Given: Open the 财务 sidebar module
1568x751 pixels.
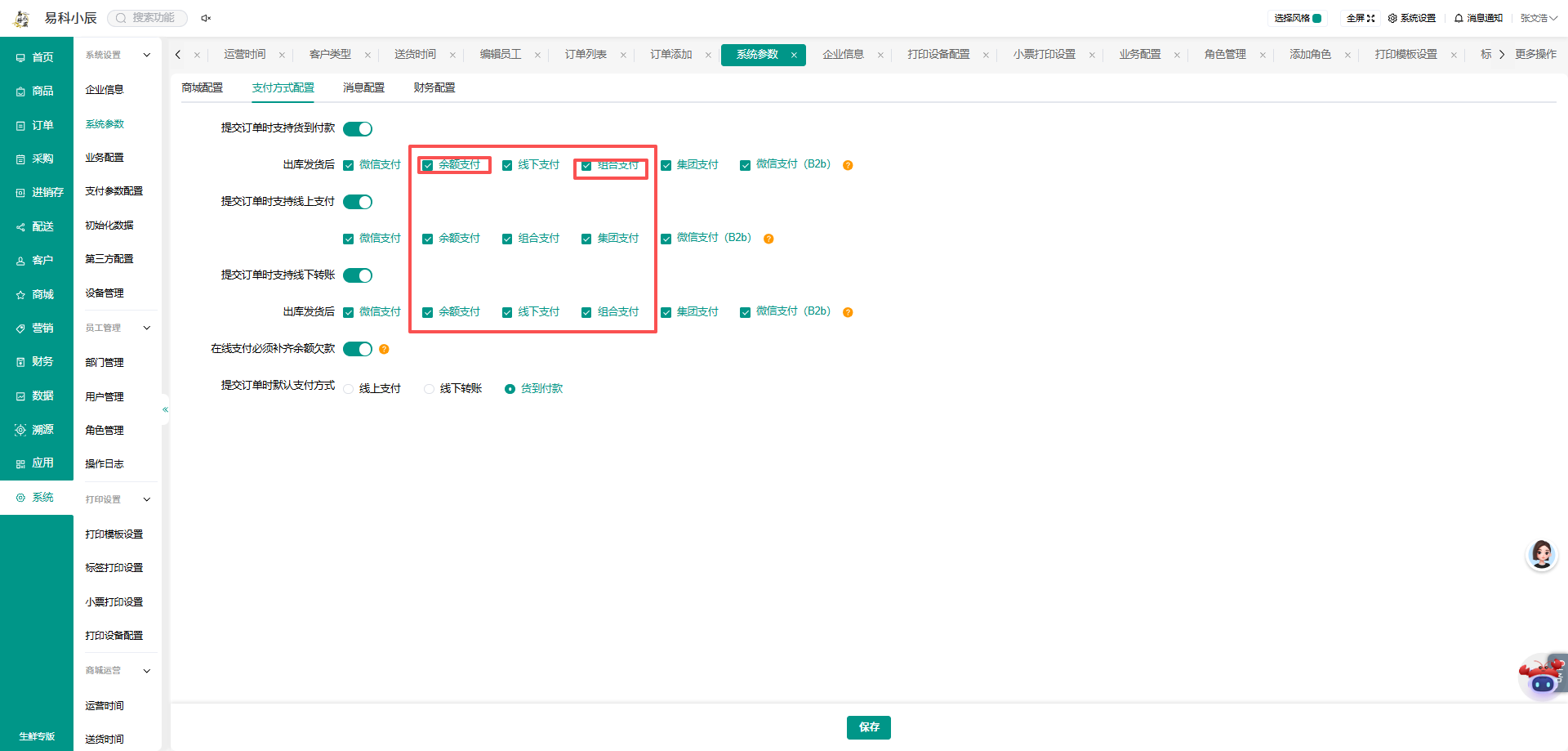Looking at the screenshot, I should coord(36,362).
